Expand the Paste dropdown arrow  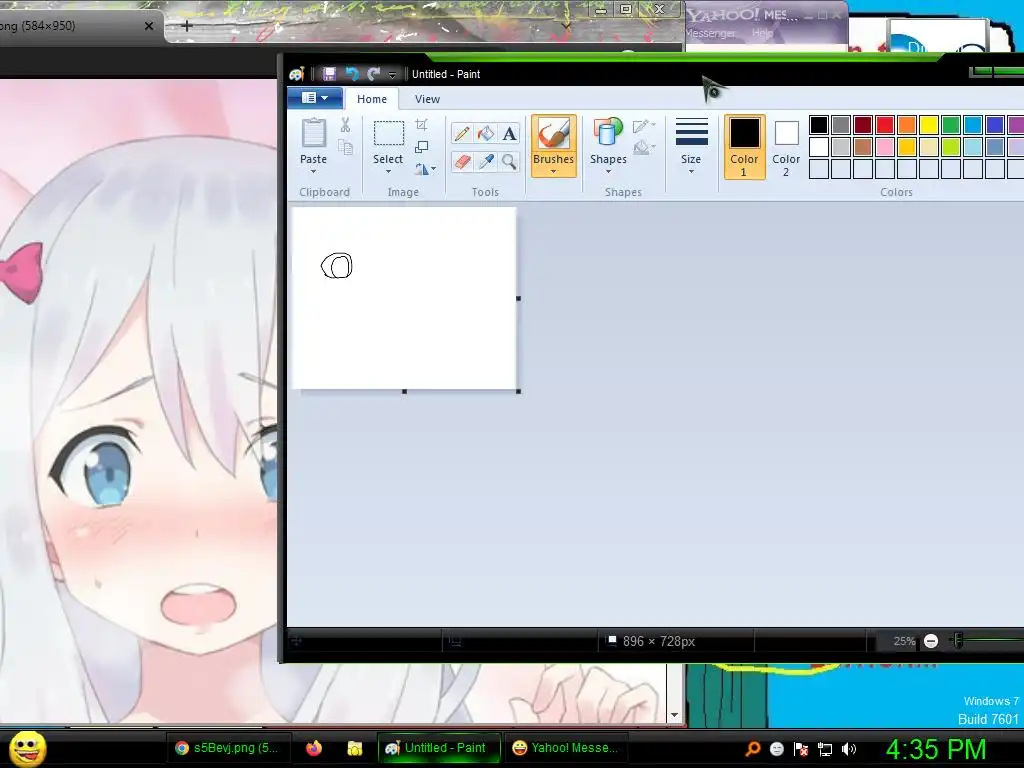[313, 172]
